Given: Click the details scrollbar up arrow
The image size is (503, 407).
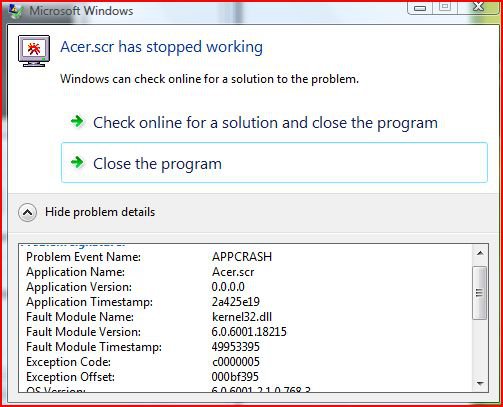Looking at the screenshot, I should coord(480,253).
